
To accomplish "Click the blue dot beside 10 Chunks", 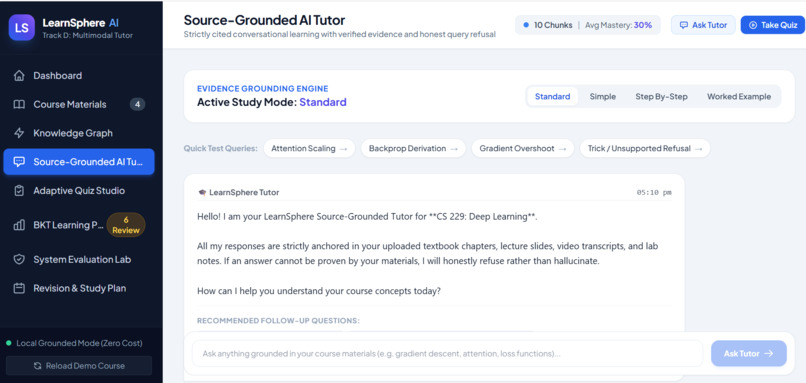I will [526, 25].
